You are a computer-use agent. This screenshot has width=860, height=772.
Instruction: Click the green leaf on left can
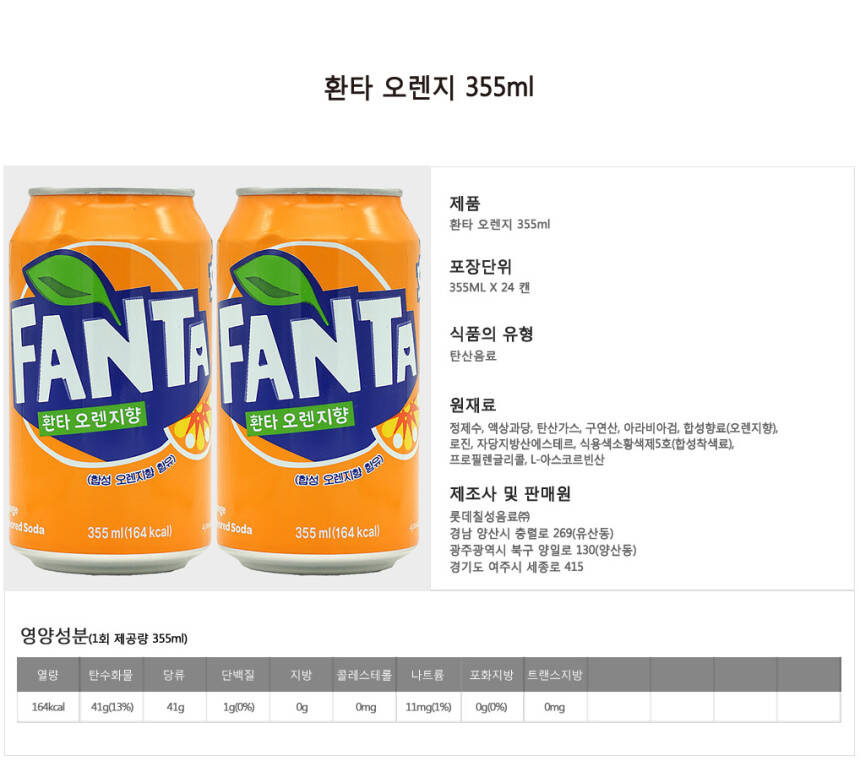pyautogui.click(x=70, y=281)
